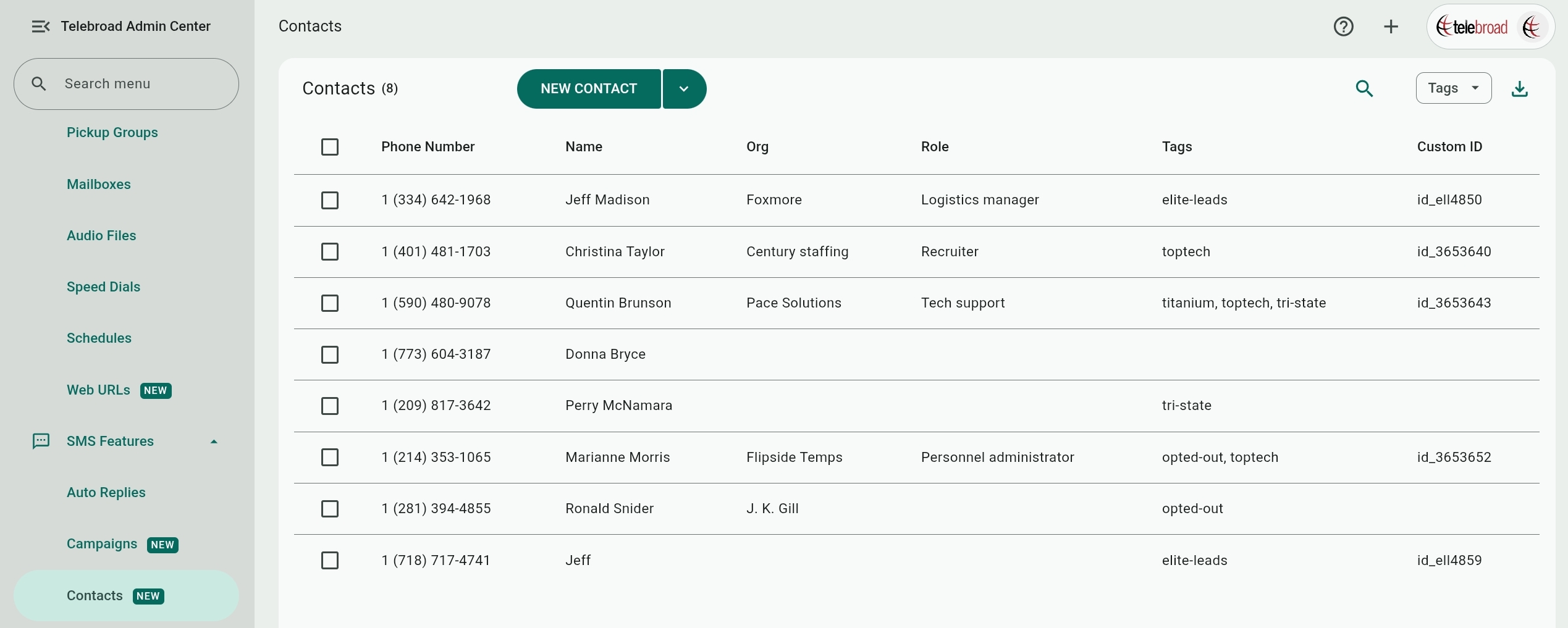The image size is (1568, 628).
Task: Tick the checkbox for Quentin Brunson
Action: point(330,303)
